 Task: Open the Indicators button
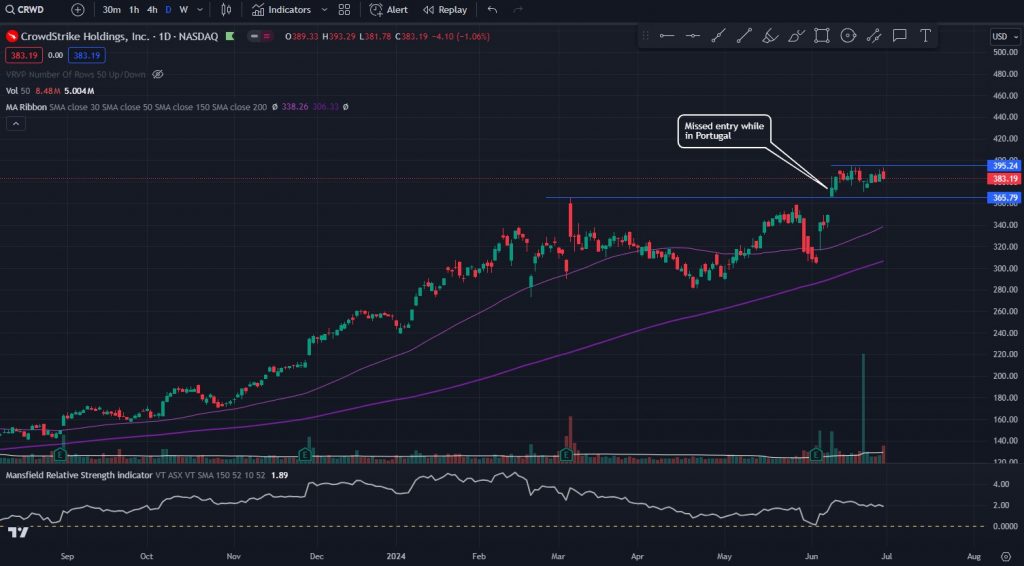coord(281,10)
